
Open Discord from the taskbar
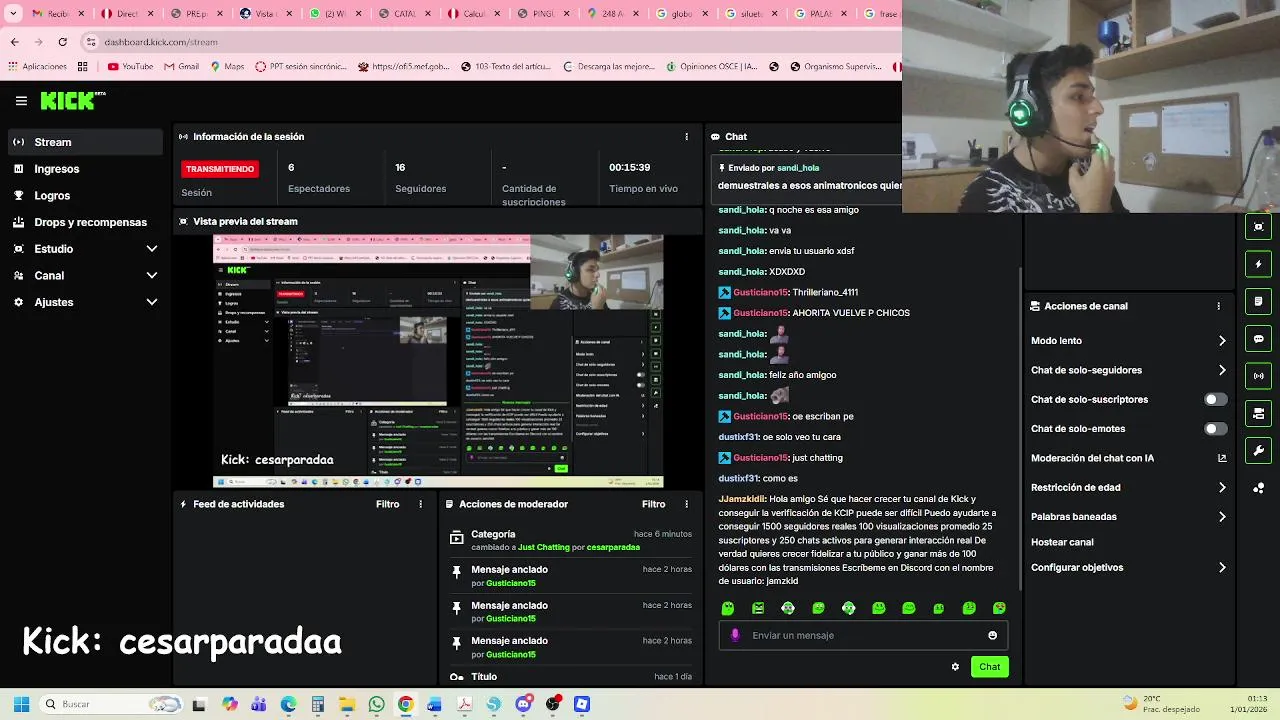(523, 704)
